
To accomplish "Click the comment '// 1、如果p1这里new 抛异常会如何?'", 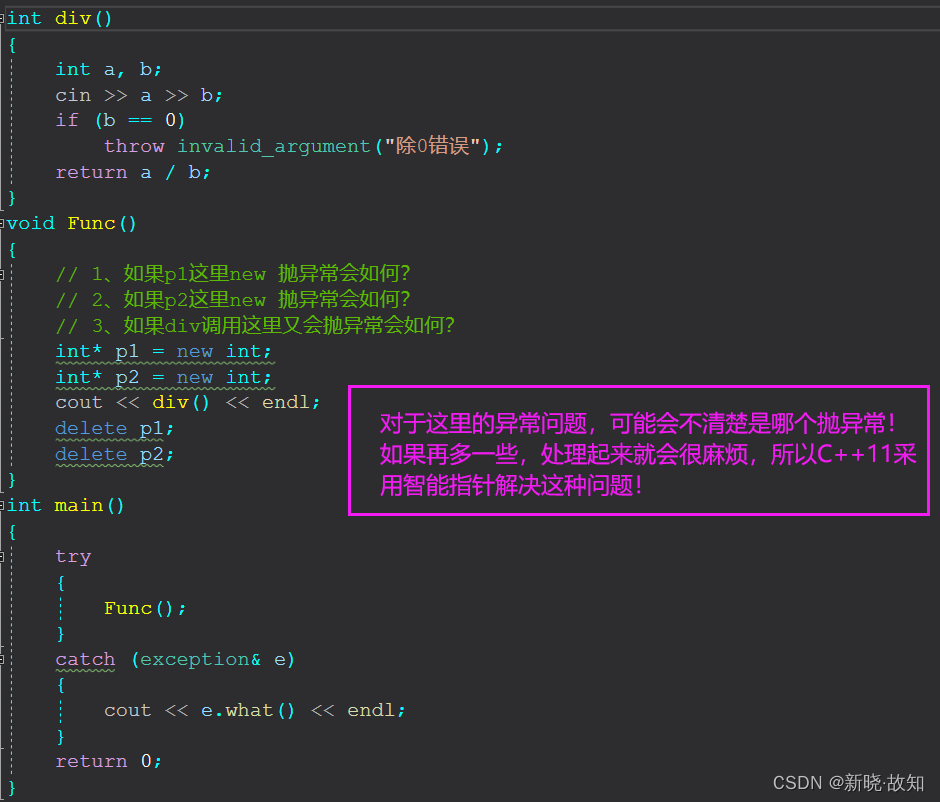I will pos(233,274).
